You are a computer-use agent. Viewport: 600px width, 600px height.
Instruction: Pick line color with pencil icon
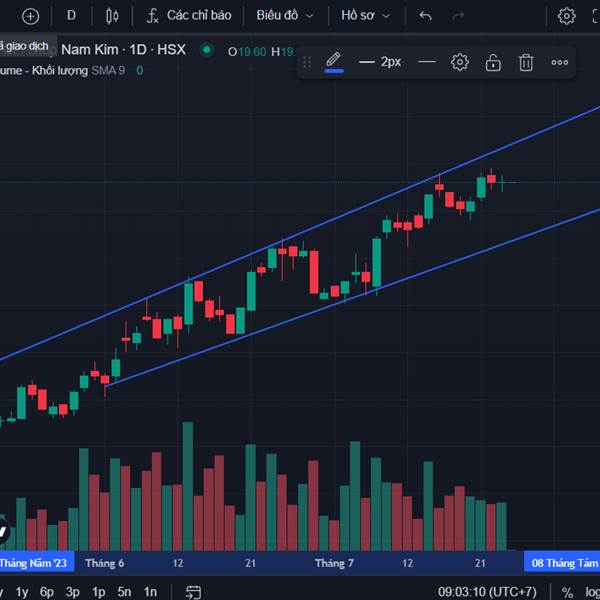pos(334,62)
